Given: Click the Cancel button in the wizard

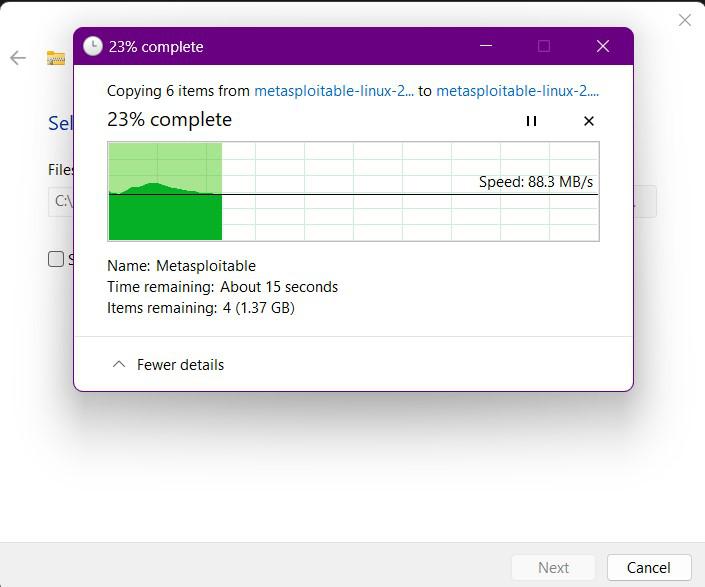Looking at the screenshot, I should point(649,568).
